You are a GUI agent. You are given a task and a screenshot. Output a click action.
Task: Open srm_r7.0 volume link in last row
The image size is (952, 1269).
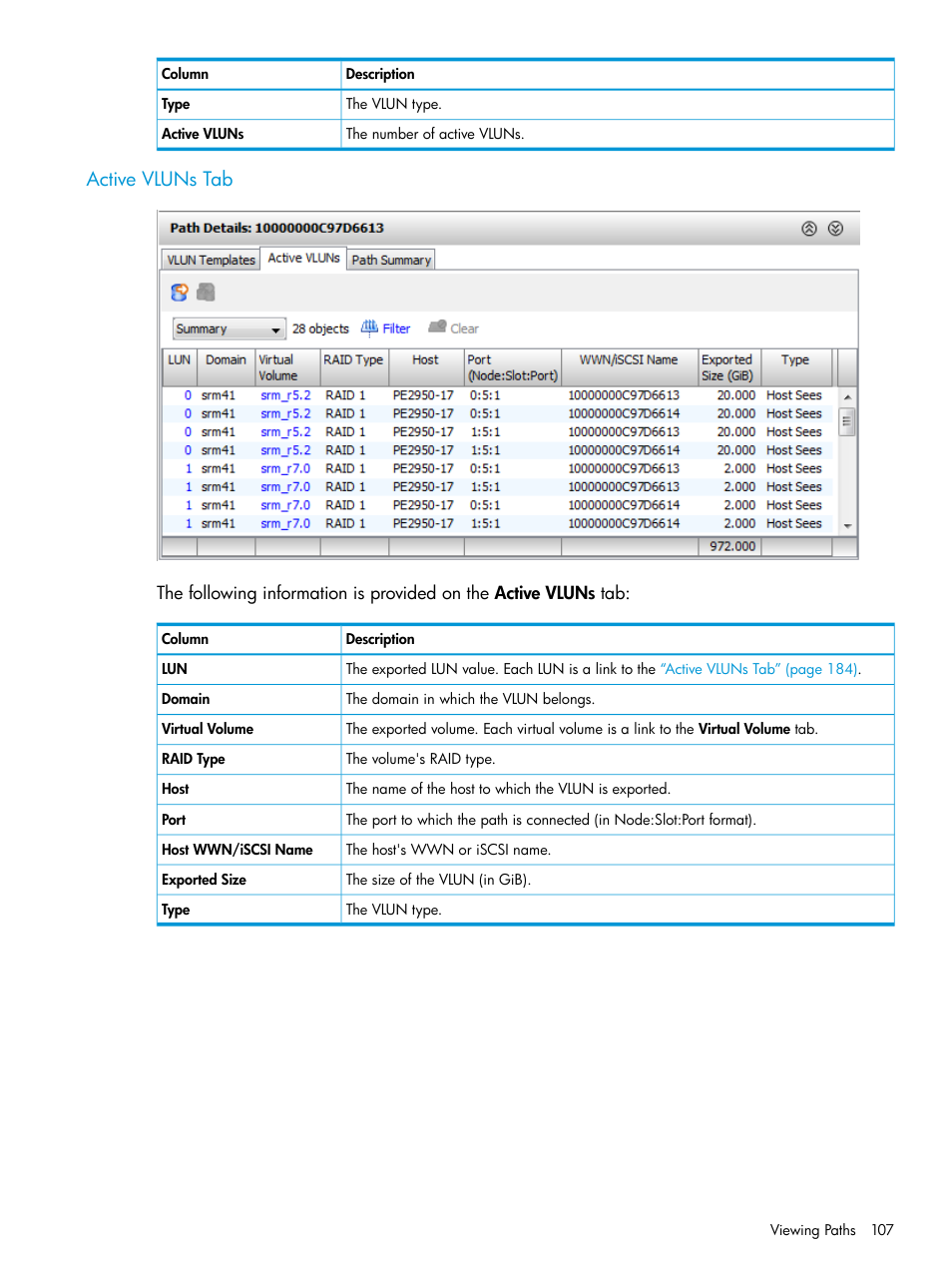pos(285,523)
